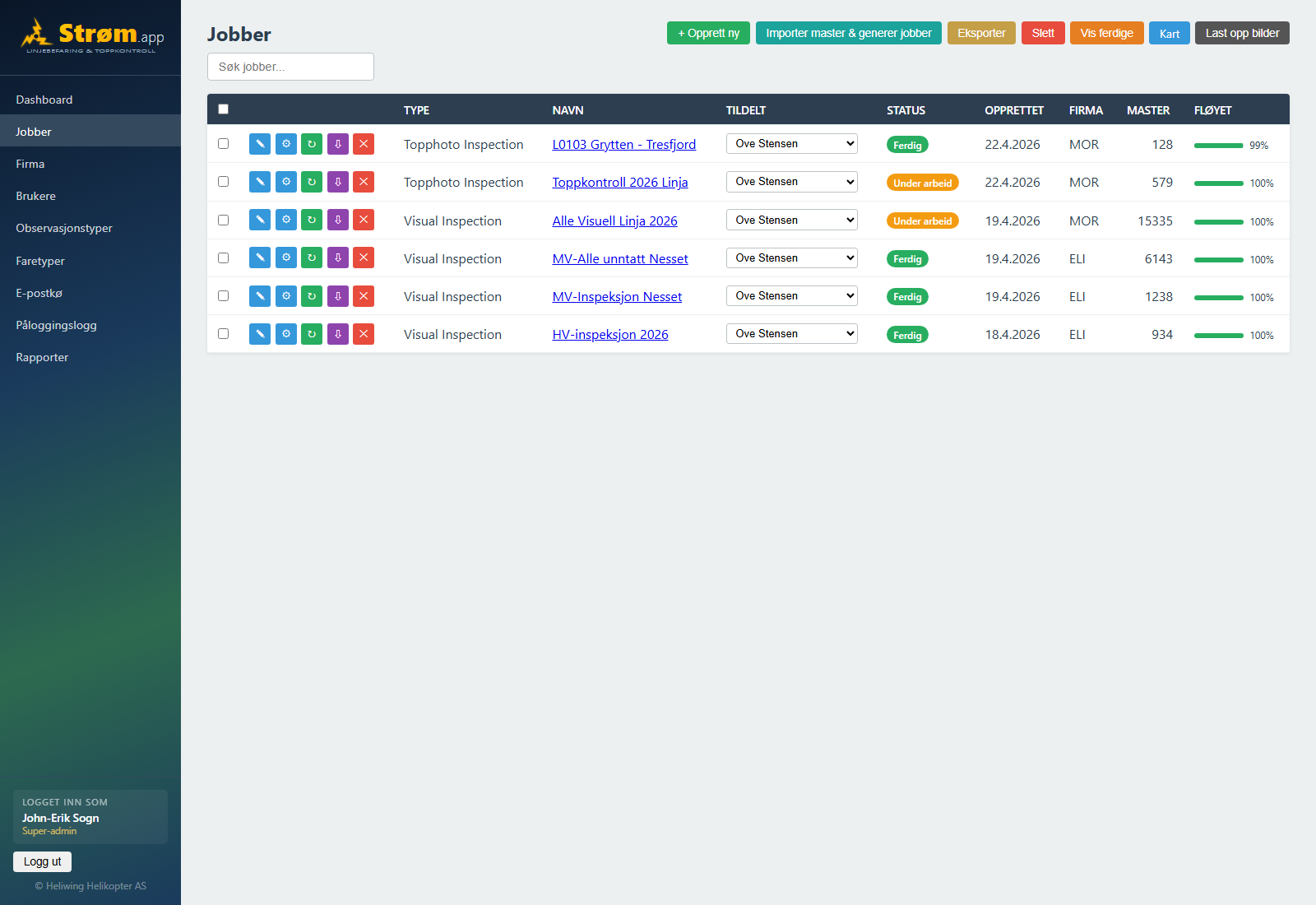Image resolution: width=1316 pixels, height=905 pixels.
Task: Refresh the HV-inspeksjon 2026 job
Action: point(312,334)
